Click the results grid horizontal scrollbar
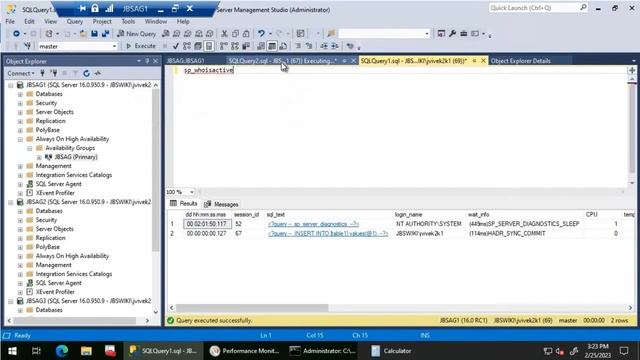640x360 pixels. (252, 308)
